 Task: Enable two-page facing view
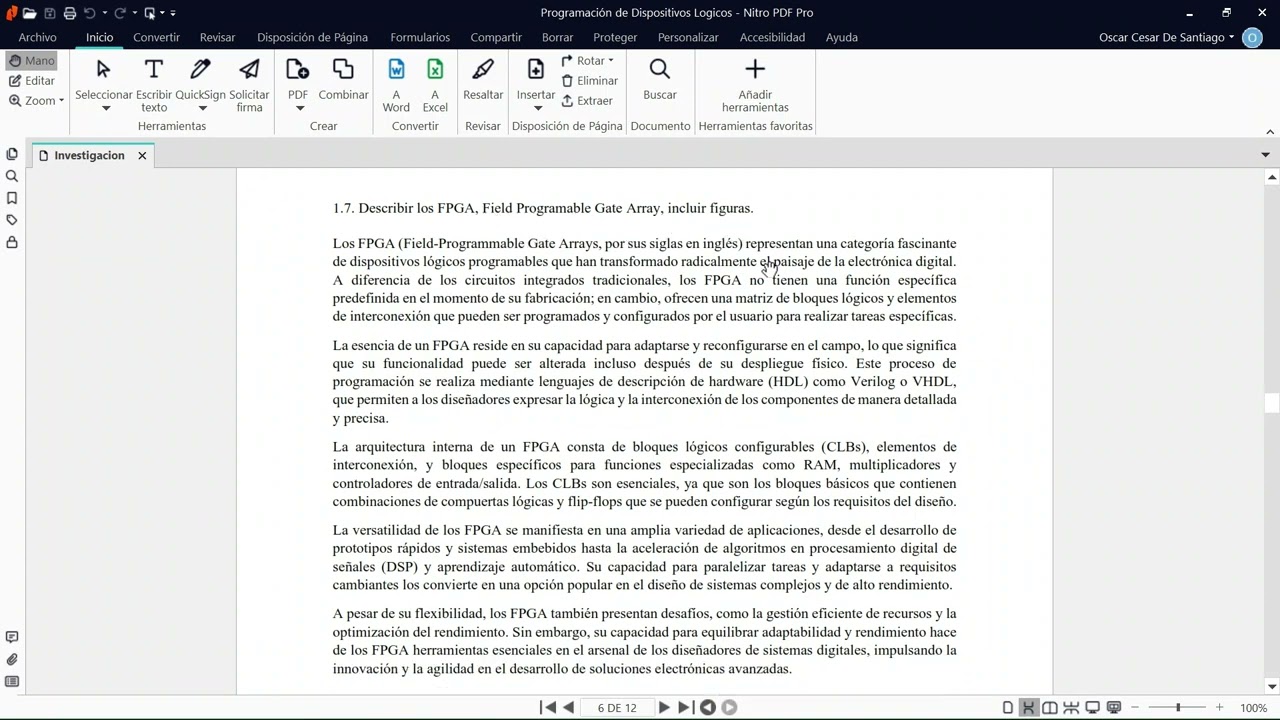pyautogui.click(x=1050, y=707)
